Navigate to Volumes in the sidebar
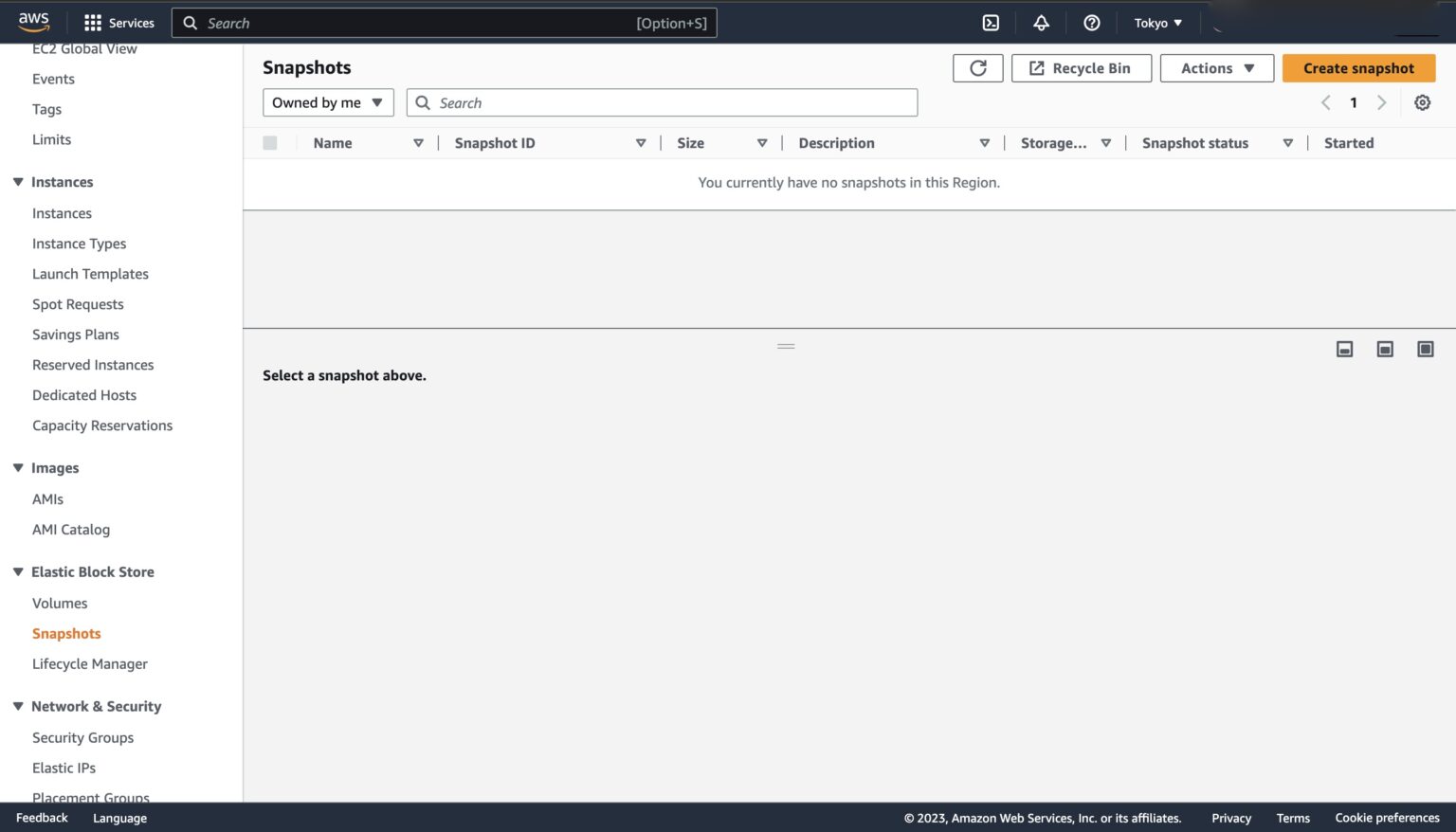 60,603
